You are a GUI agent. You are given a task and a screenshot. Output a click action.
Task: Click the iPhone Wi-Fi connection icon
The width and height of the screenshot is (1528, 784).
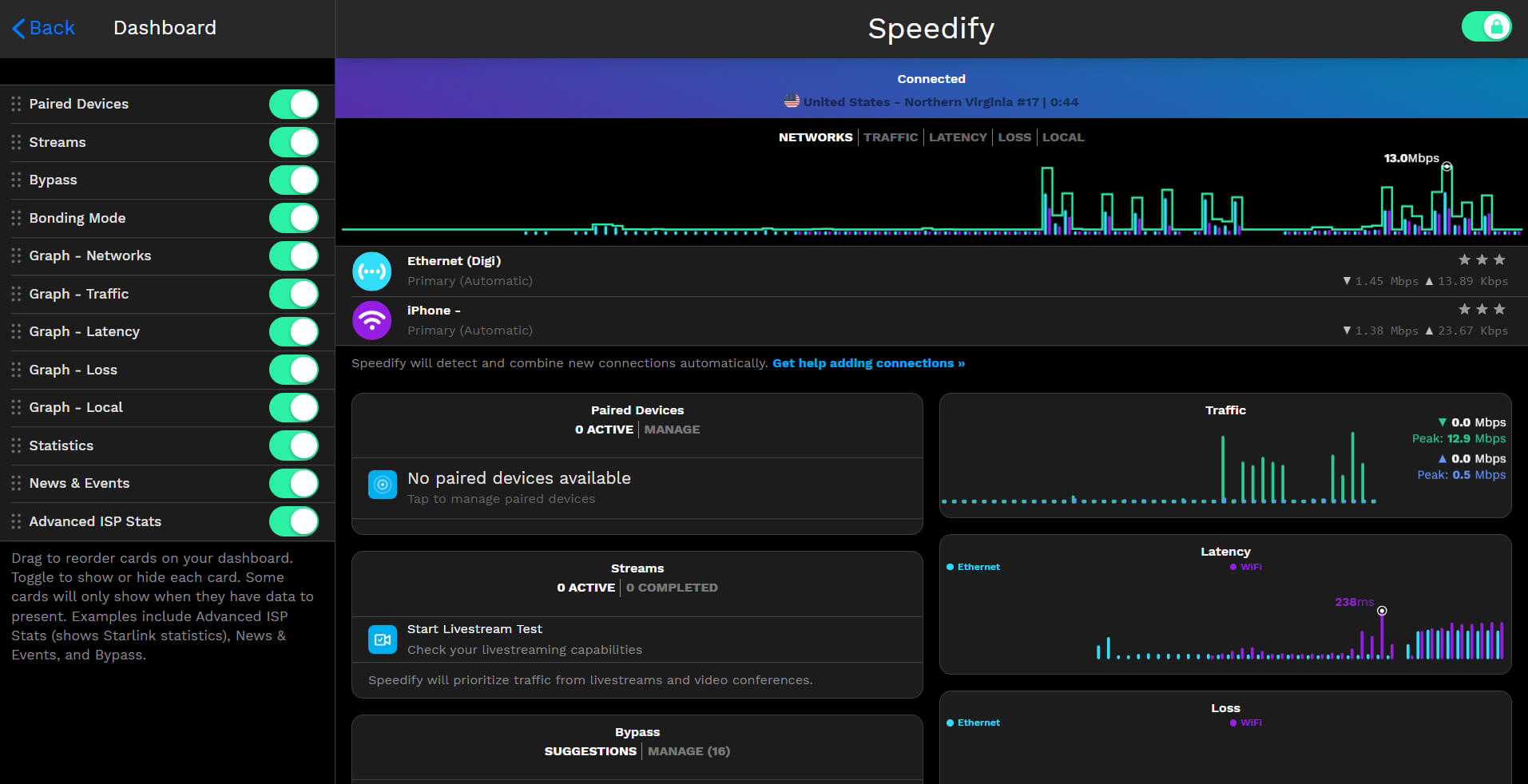371,321
